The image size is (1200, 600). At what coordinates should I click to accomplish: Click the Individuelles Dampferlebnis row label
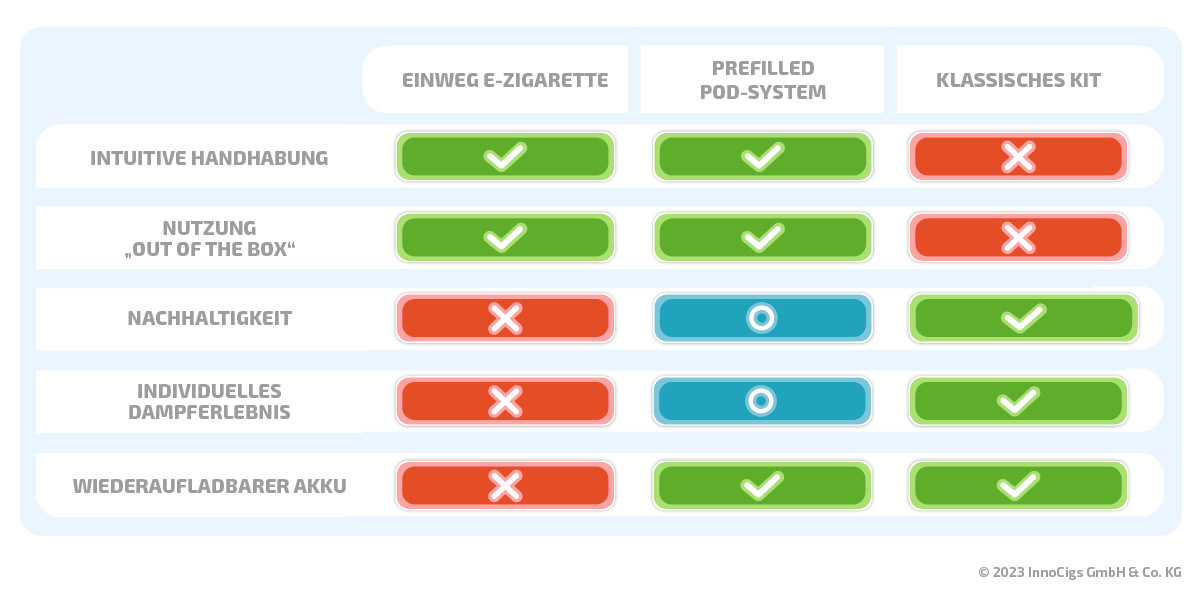click(210, 401)
